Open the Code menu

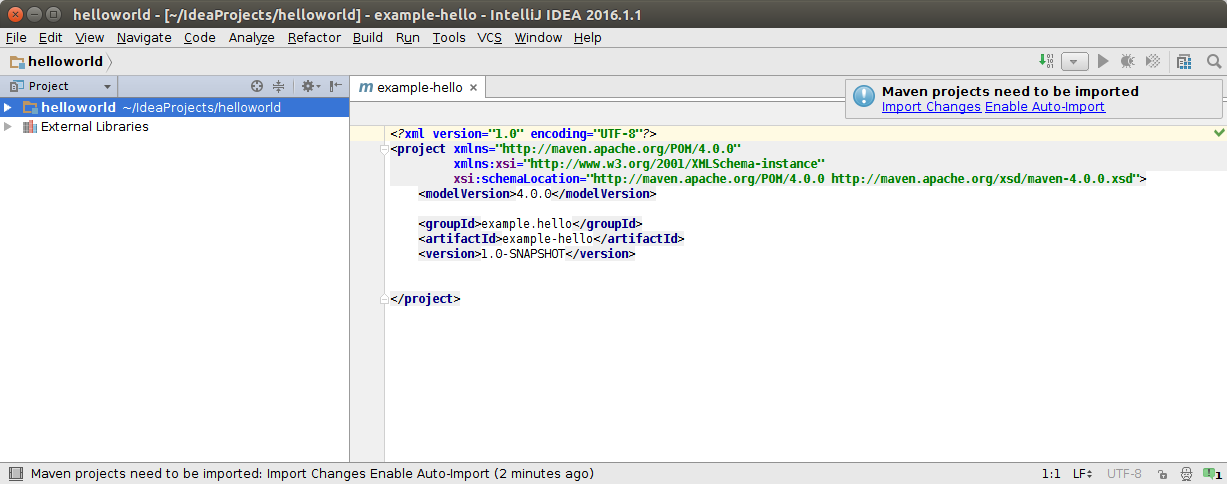click(199, 37)
